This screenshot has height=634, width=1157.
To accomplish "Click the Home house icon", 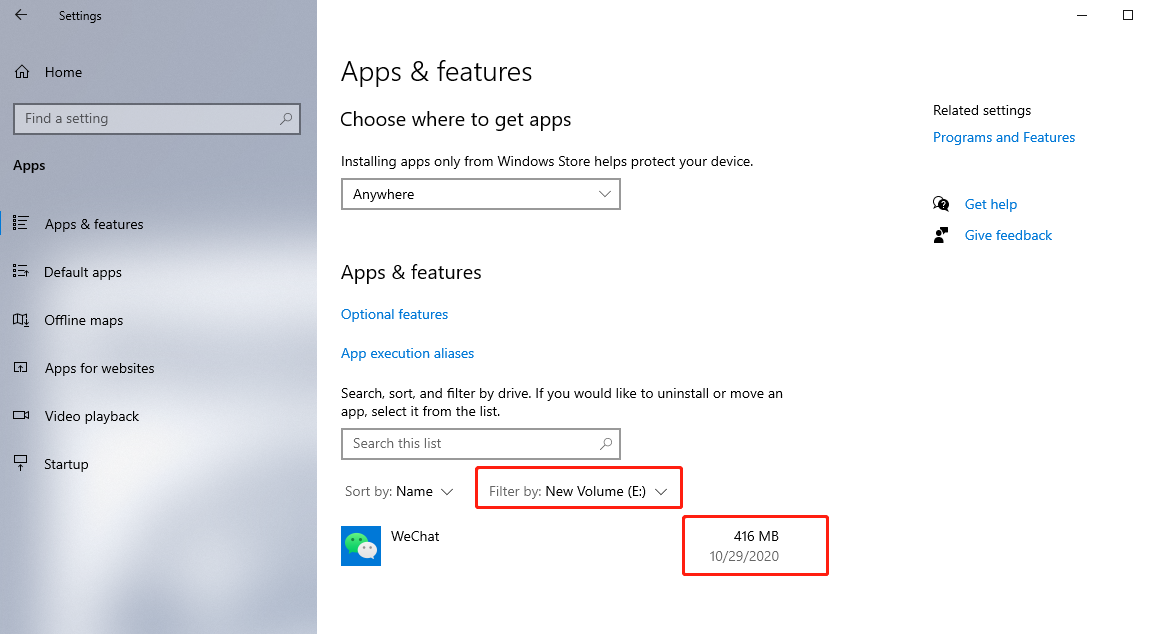I will click(x=22, y=72).
